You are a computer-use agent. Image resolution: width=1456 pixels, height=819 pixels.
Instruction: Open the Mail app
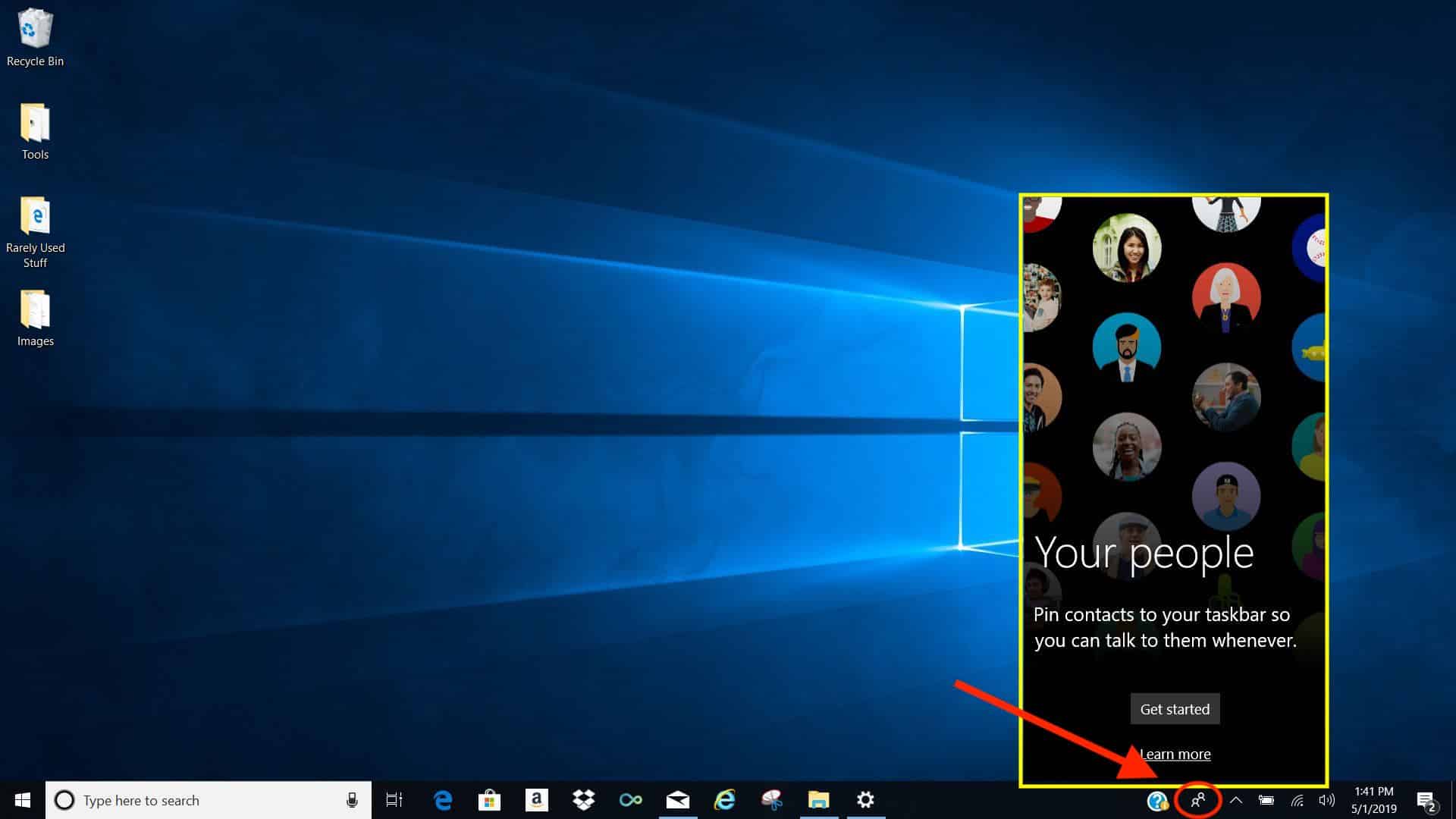point(678,800)
